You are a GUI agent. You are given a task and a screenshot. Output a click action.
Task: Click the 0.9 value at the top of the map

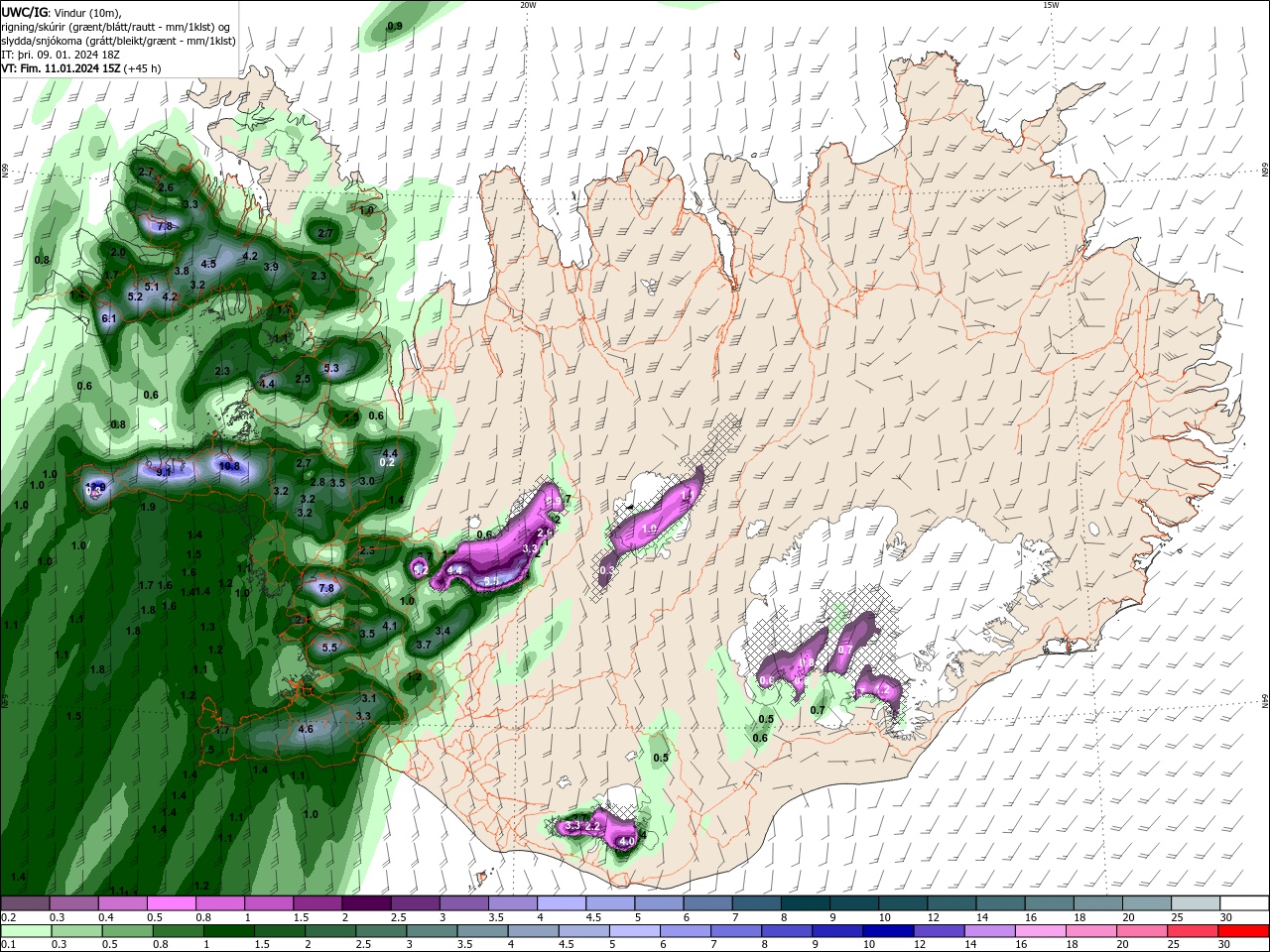click(395, 27)
